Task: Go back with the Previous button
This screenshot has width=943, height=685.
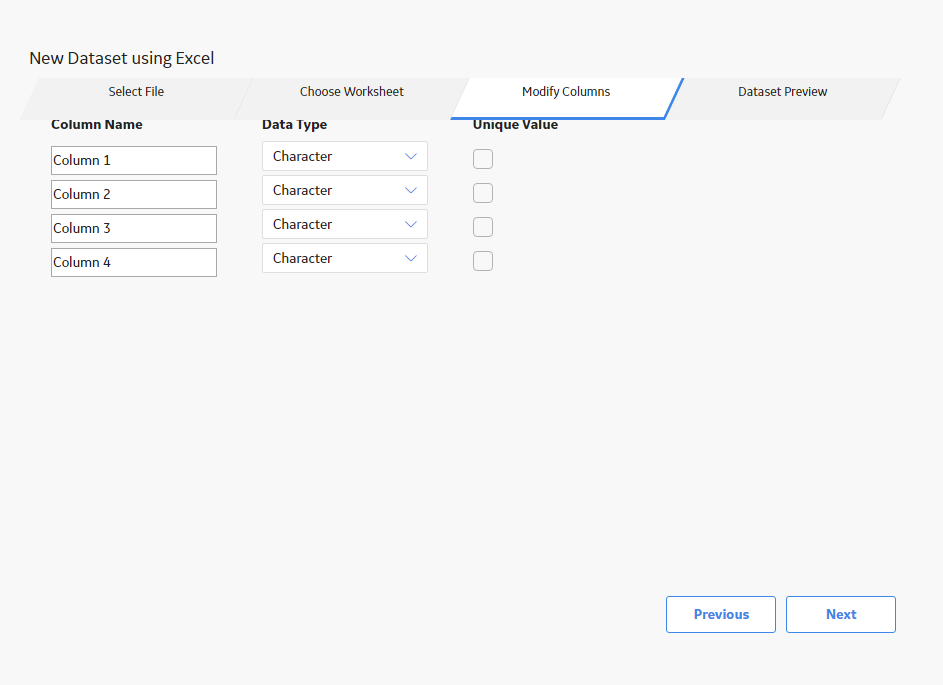Action: 721,615
